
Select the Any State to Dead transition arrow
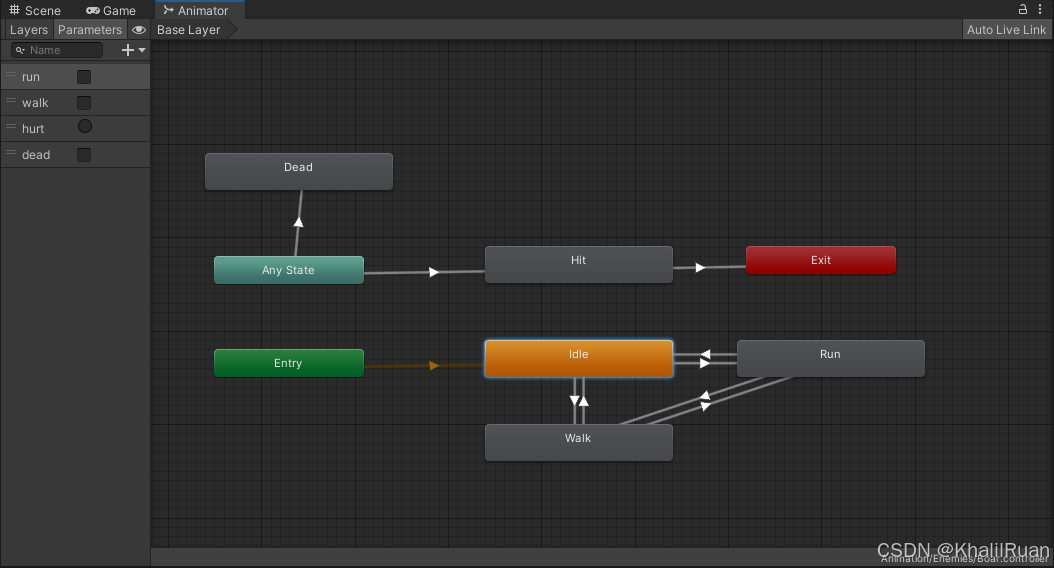298,222
